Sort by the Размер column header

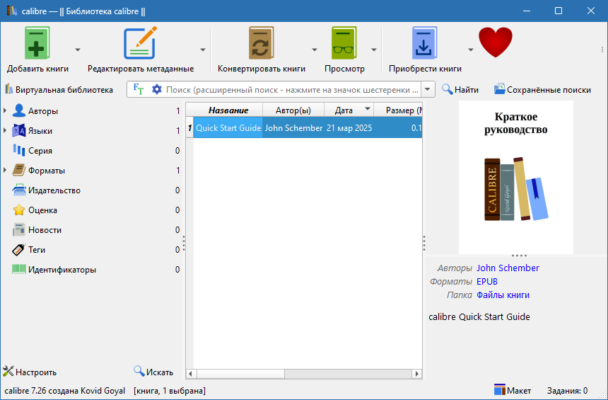click(x=398, y=110)
